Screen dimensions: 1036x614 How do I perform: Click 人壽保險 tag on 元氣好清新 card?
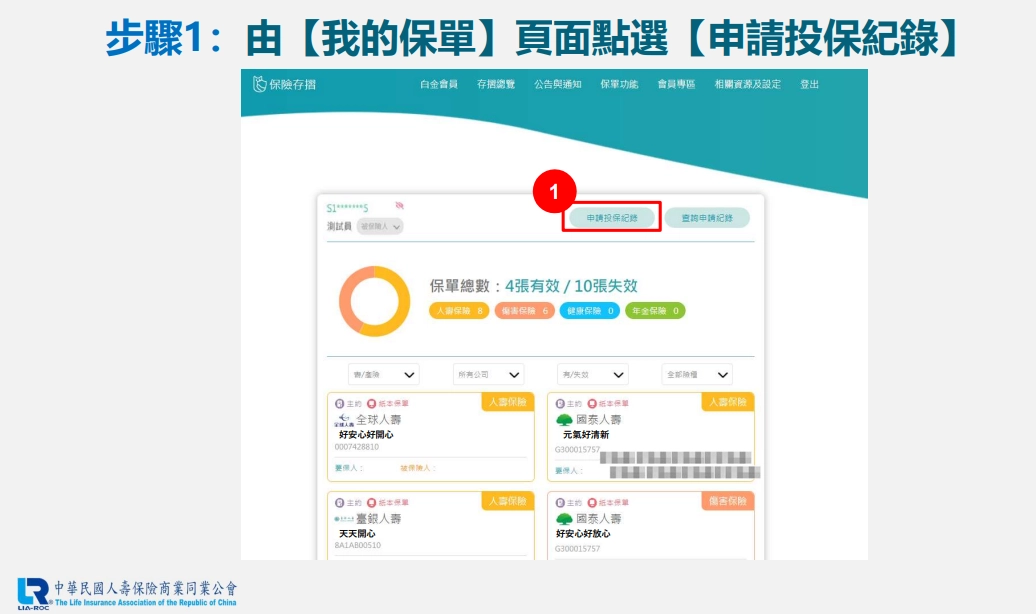(x=727, y=402)
